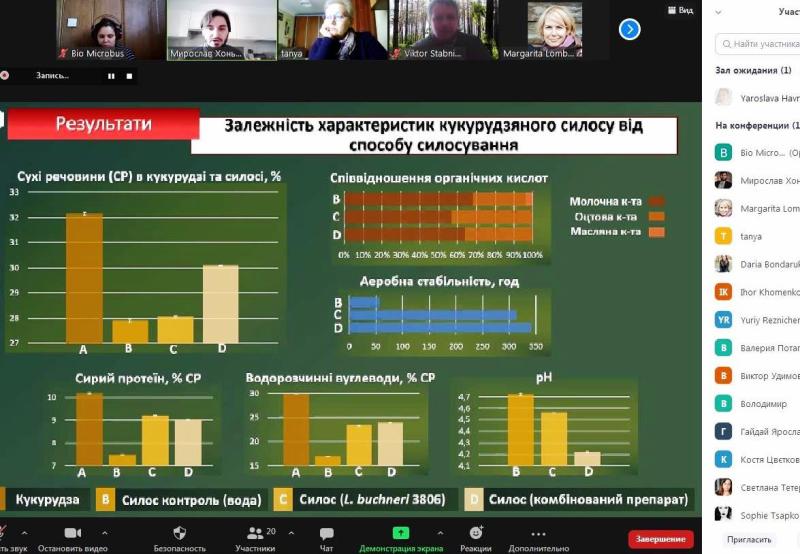Select Виктор Удимов participant row
Image resolution: width=800 pixels, height=554 pixels.
[757, 376]
